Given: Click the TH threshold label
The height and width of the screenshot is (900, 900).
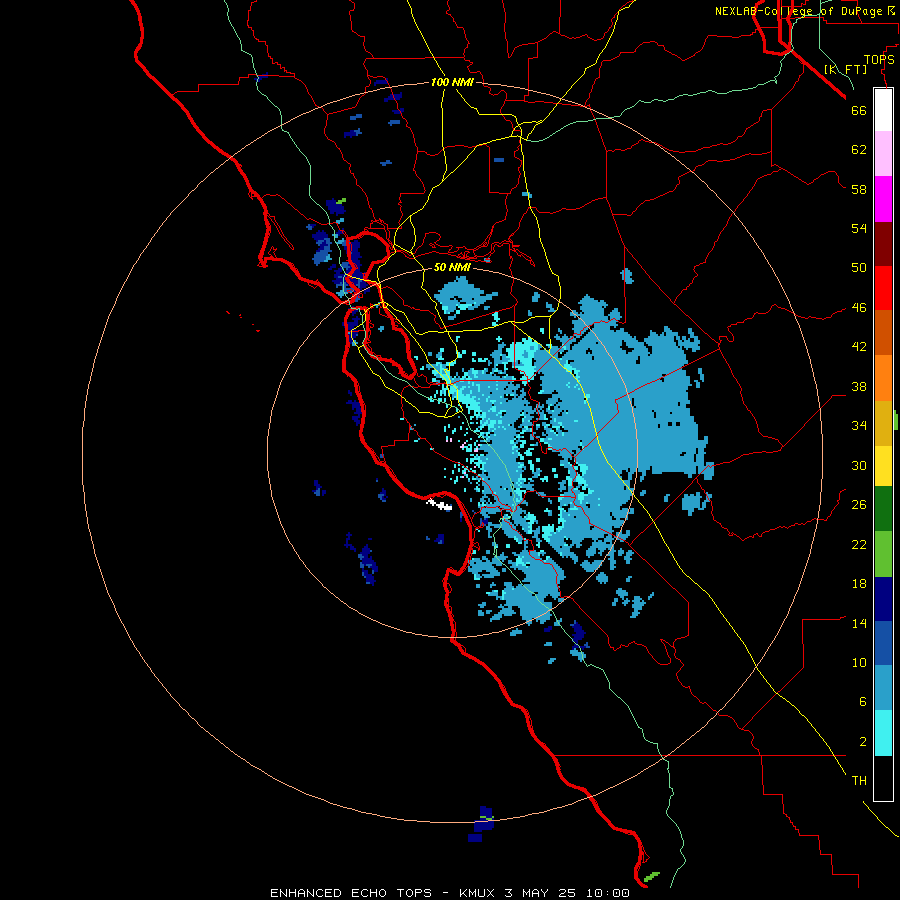Looking at the screenshot, I should [x=859, y=781].
